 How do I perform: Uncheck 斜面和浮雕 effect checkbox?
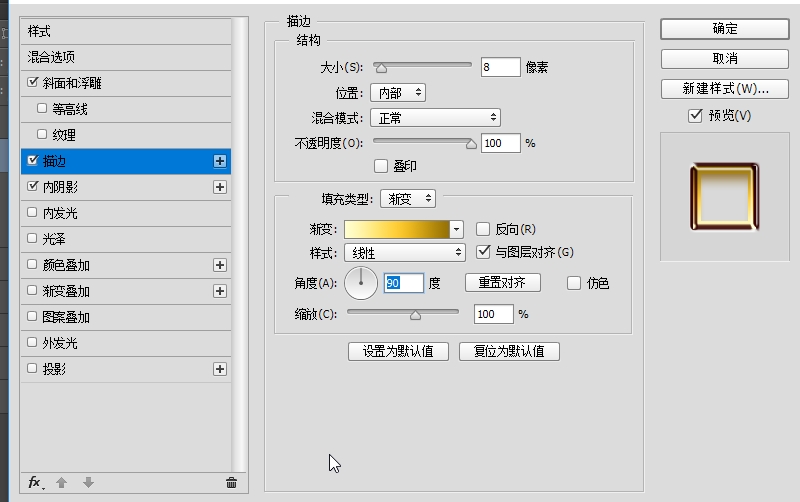pos(33,82)
